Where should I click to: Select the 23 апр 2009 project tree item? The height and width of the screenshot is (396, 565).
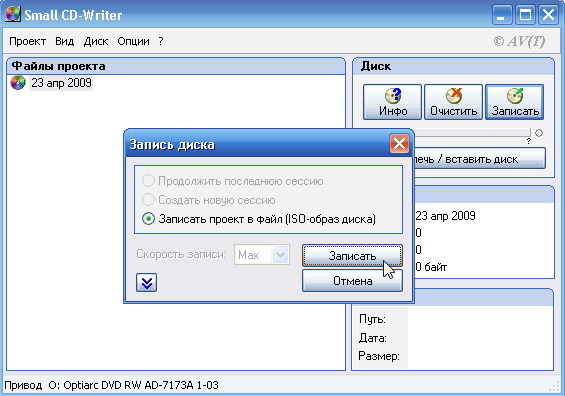[x=61, y=83]
